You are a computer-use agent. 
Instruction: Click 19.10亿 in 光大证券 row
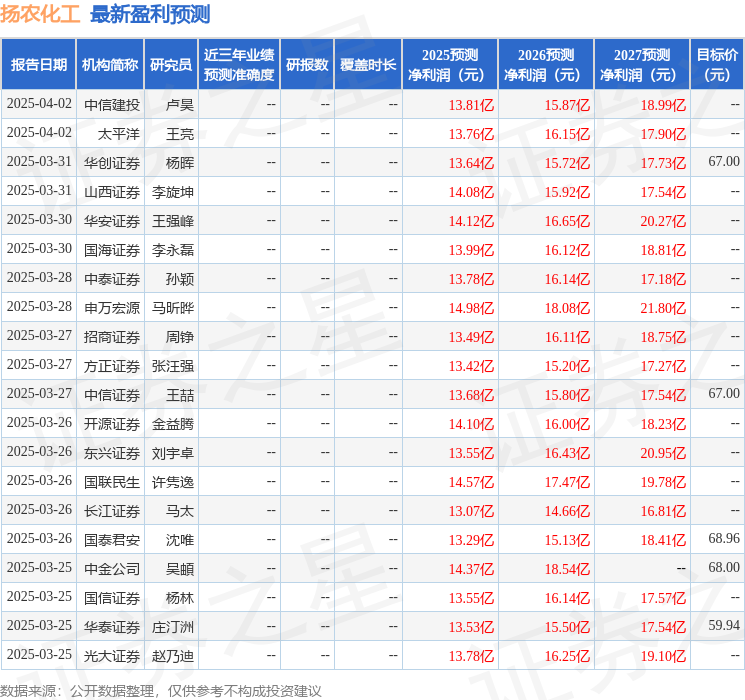663,656
